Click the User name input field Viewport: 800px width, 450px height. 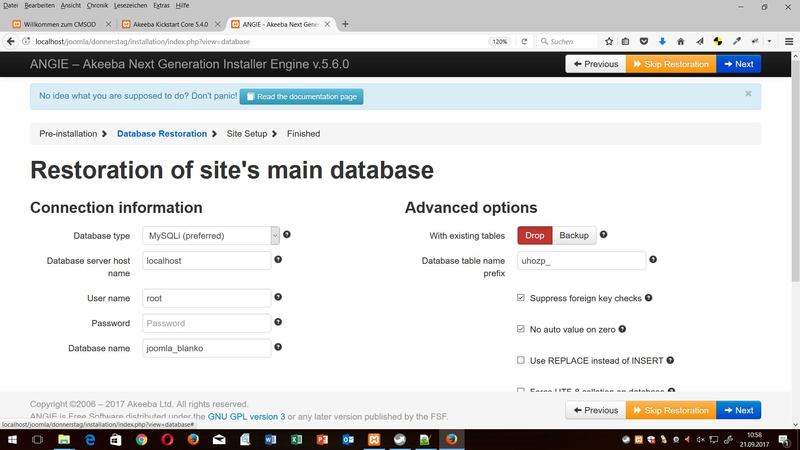pyautogui.click(x=207, y=298)
